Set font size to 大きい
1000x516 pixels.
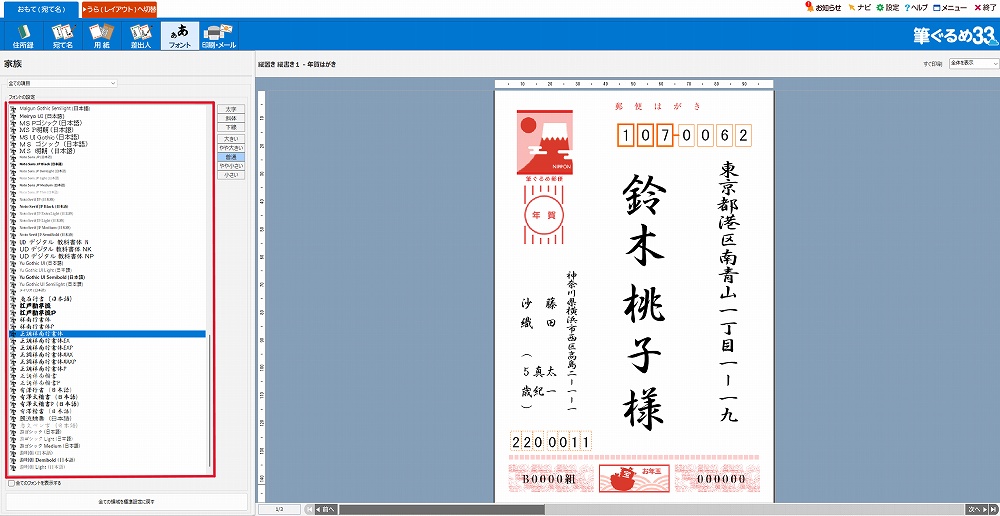tap(231, 138)
